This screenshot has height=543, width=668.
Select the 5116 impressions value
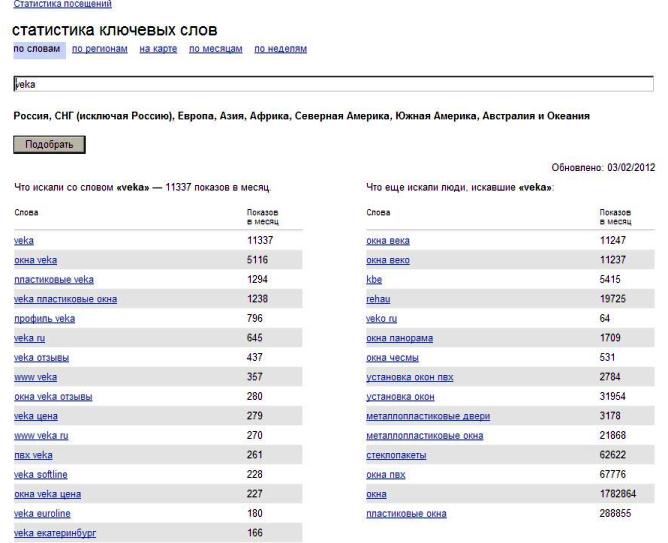pyautogui.click(x=257, y=260)
